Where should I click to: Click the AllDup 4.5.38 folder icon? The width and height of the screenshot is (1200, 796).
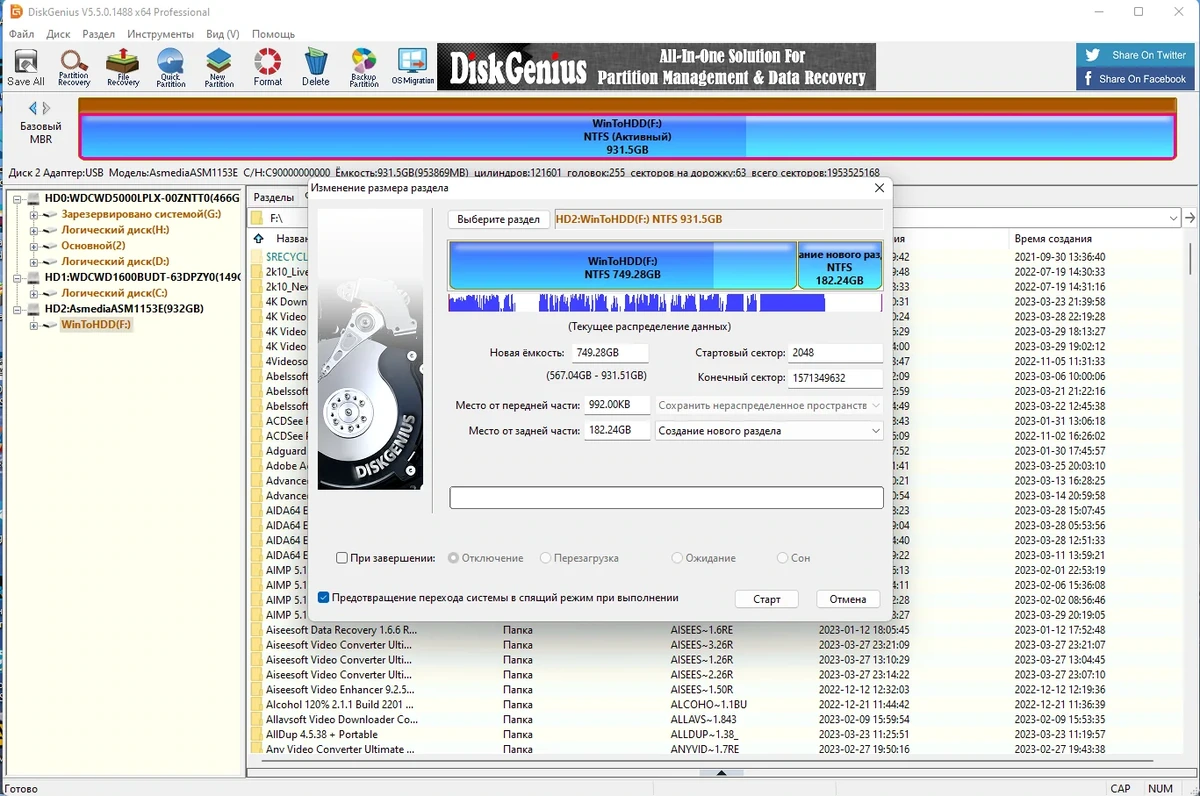pos(257,734)
